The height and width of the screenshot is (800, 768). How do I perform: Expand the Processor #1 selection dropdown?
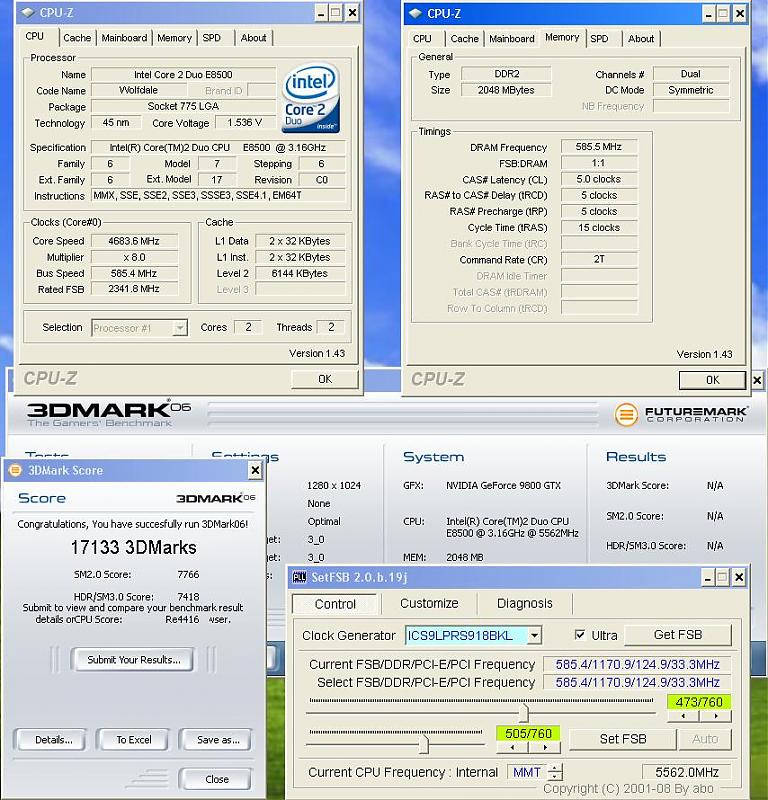(x=180, y=328)
